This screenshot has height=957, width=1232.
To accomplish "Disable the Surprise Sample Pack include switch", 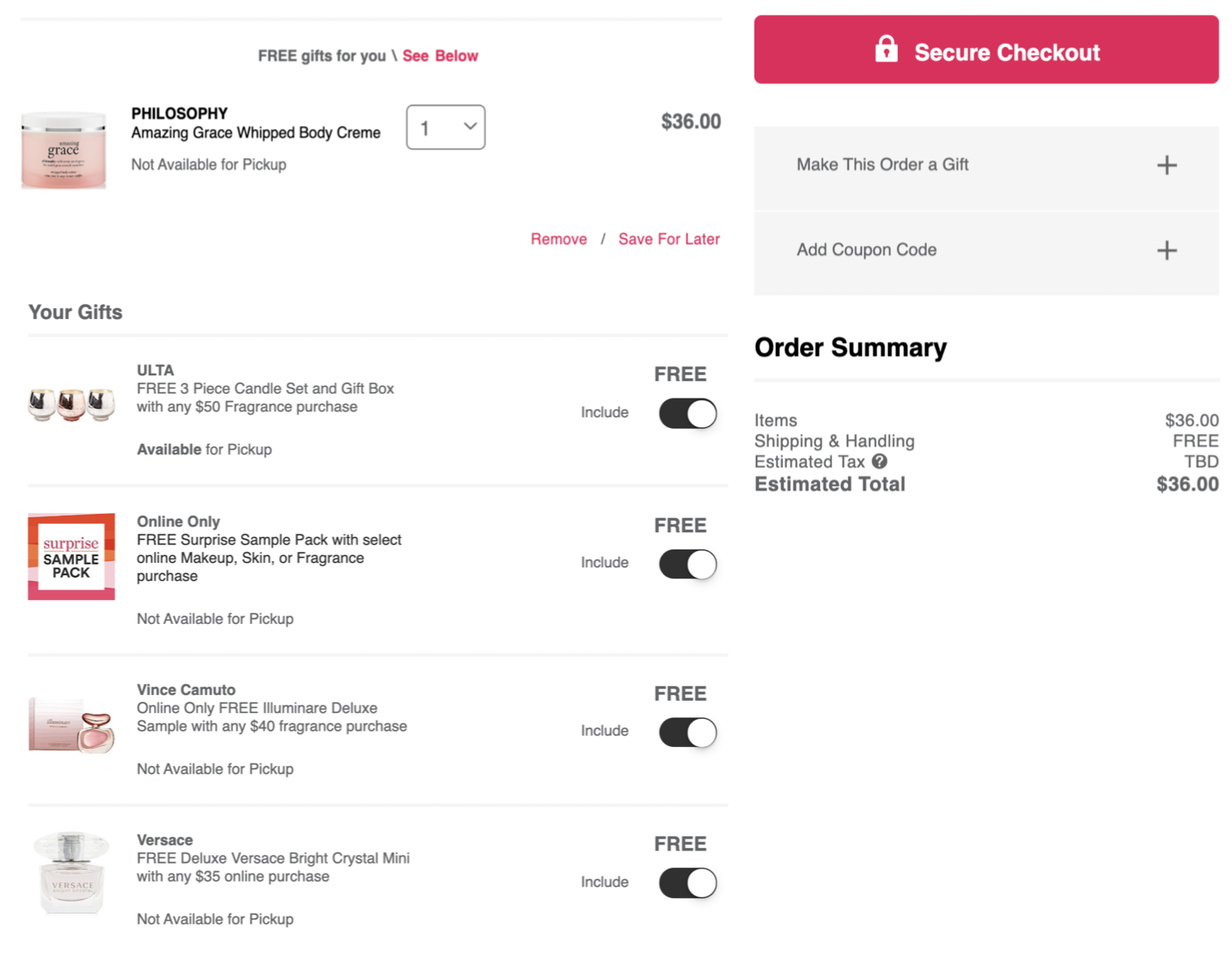I will point(688,564).
